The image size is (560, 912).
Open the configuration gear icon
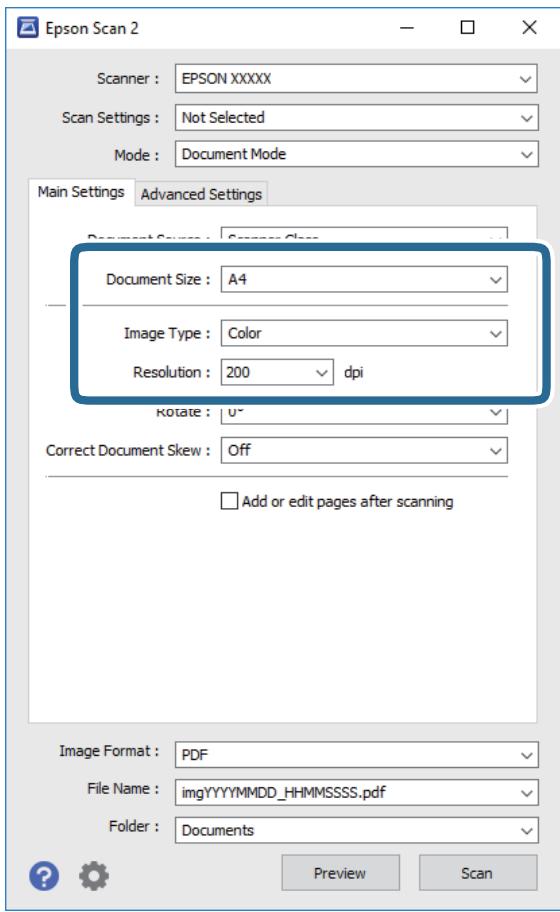tap(94, 875)
